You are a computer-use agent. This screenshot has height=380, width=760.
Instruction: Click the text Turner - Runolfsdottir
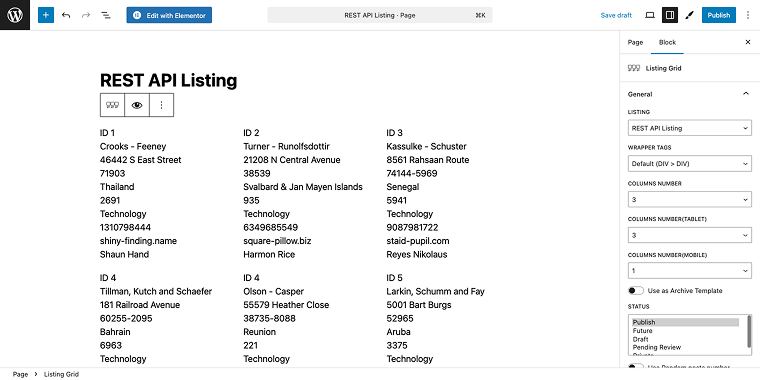point(286,146)
